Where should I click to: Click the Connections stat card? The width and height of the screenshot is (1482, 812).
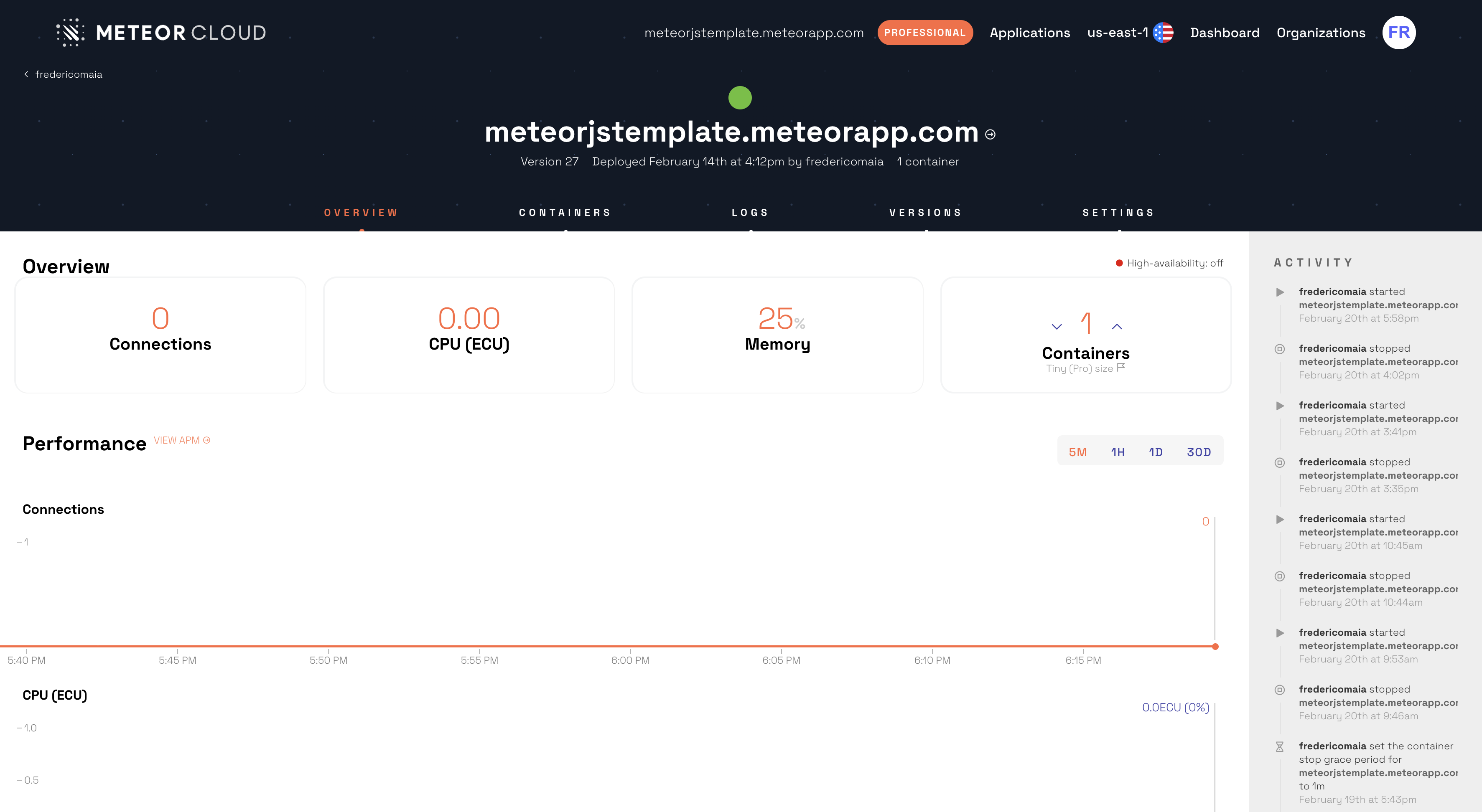tap(160, 335)
